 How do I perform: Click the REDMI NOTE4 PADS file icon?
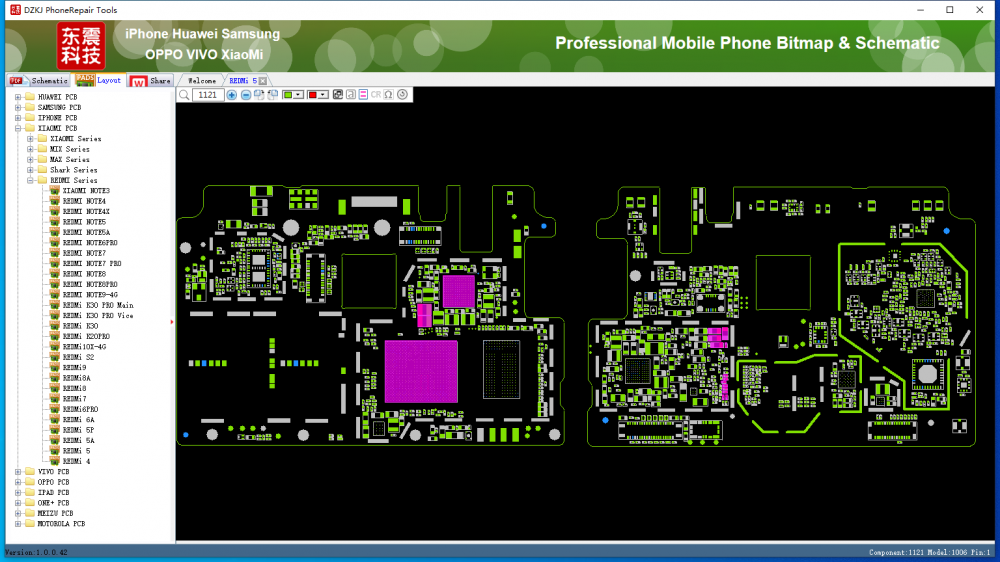point(55,201)
